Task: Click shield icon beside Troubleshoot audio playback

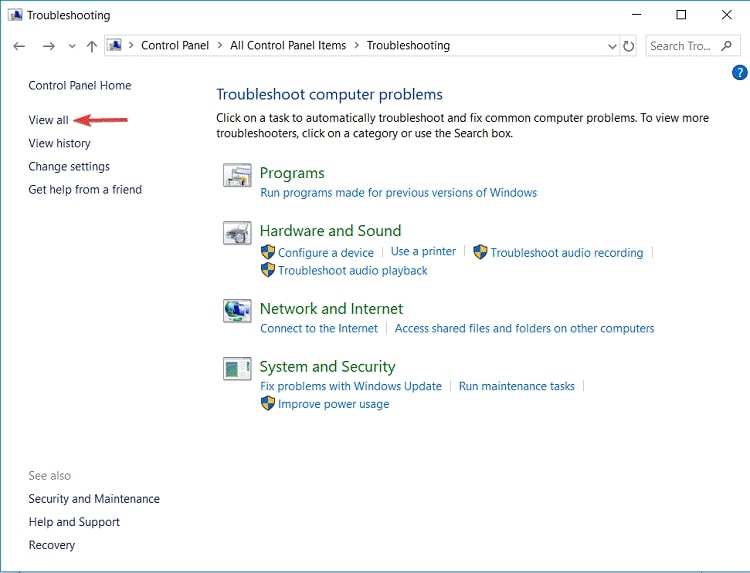Action: (268, 270)
